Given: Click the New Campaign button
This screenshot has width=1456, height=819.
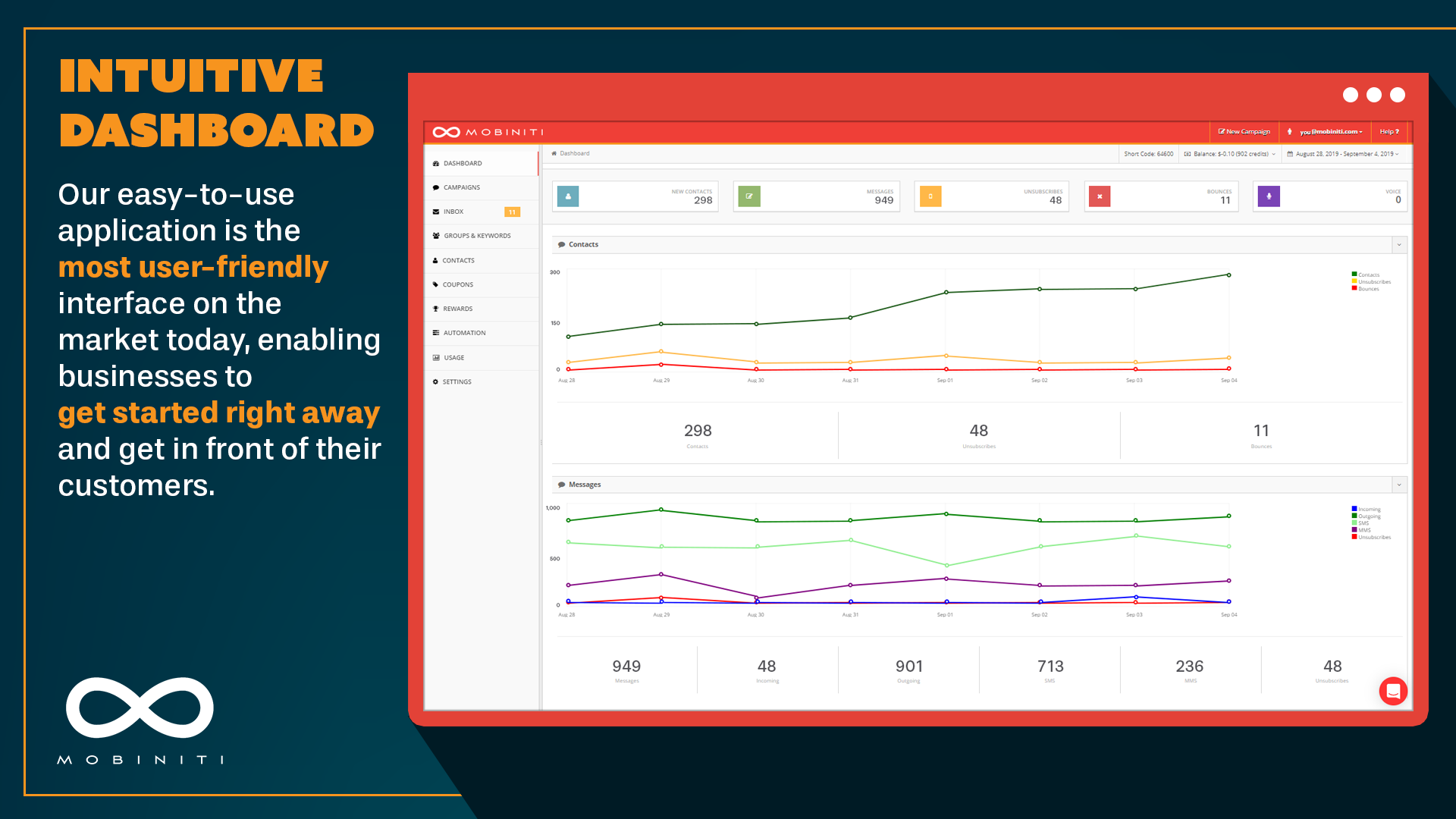Looking at the screenshot, I should click(1244, 132).
